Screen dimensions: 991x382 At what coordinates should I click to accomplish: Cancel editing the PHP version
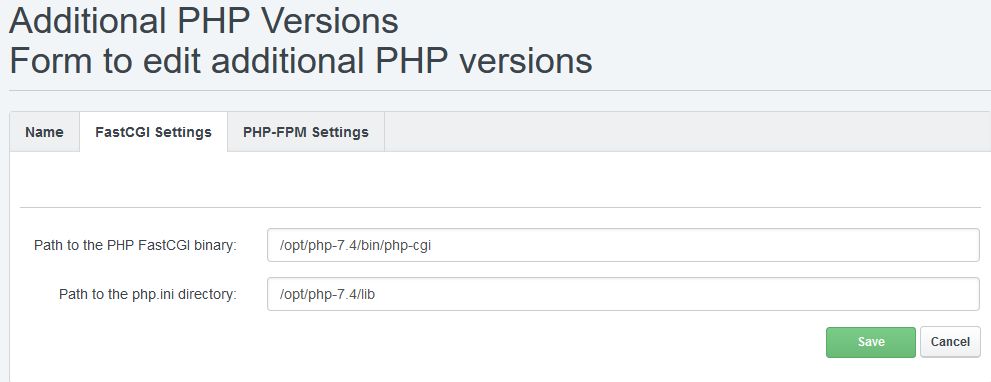click(950, 342)
